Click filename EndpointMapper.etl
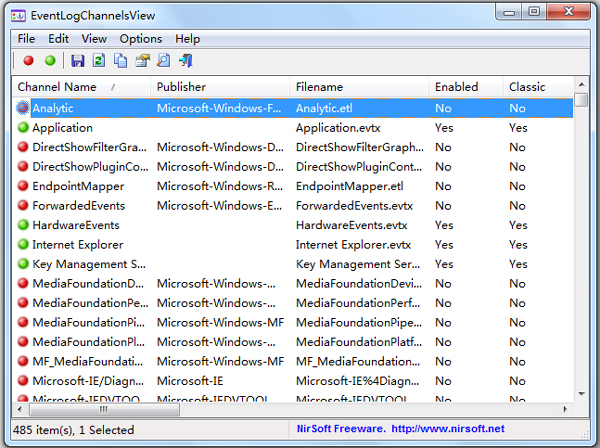This screenshot has height=448, width=600. click(350, 186)
